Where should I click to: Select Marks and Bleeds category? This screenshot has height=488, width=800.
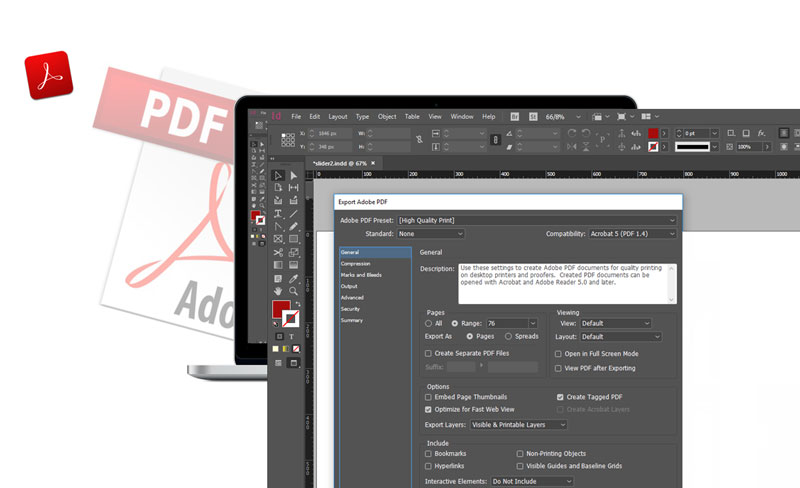[361, 275]
